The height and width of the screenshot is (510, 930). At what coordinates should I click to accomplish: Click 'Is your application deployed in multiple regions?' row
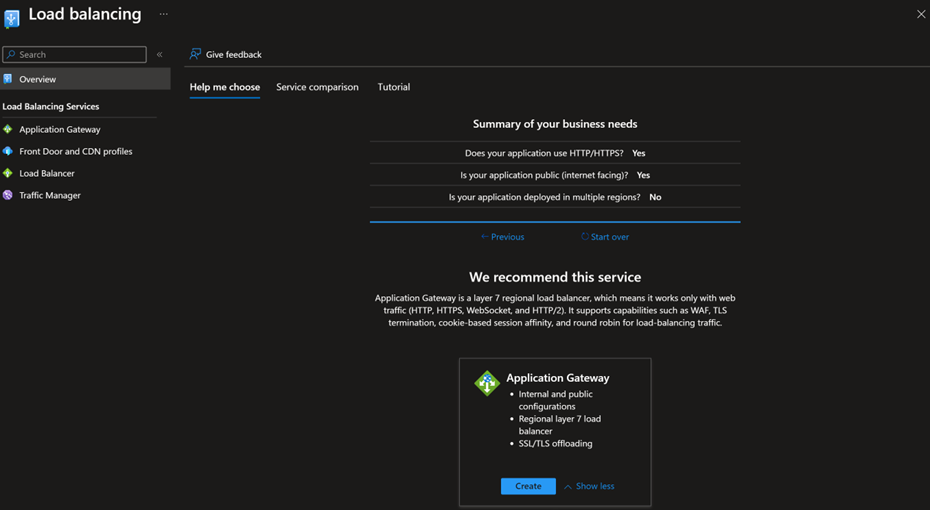click(555, 197)
